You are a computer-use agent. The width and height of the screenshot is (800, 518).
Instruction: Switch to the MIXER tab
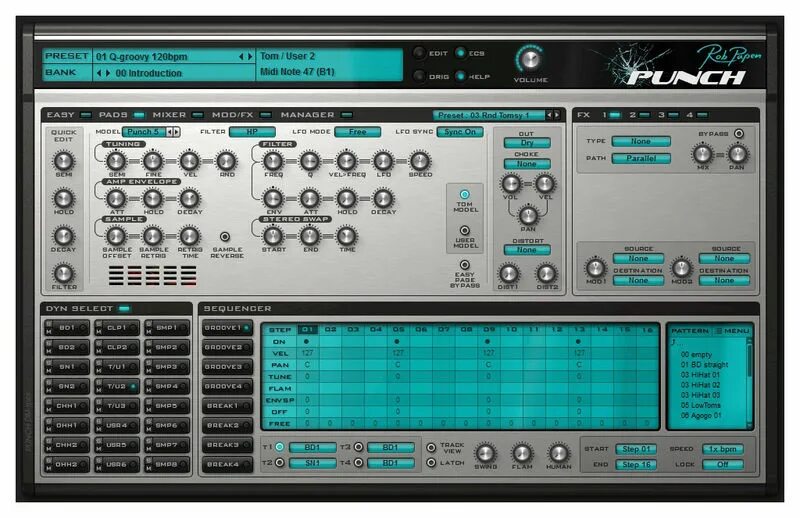point(178,115)
